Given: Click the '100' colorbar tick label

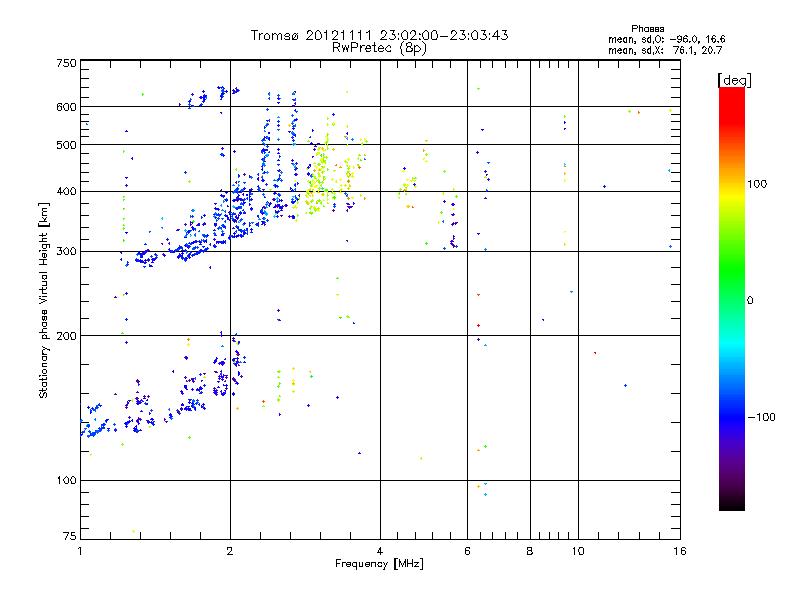Looking at the screenshot, I should pos(757,184).
